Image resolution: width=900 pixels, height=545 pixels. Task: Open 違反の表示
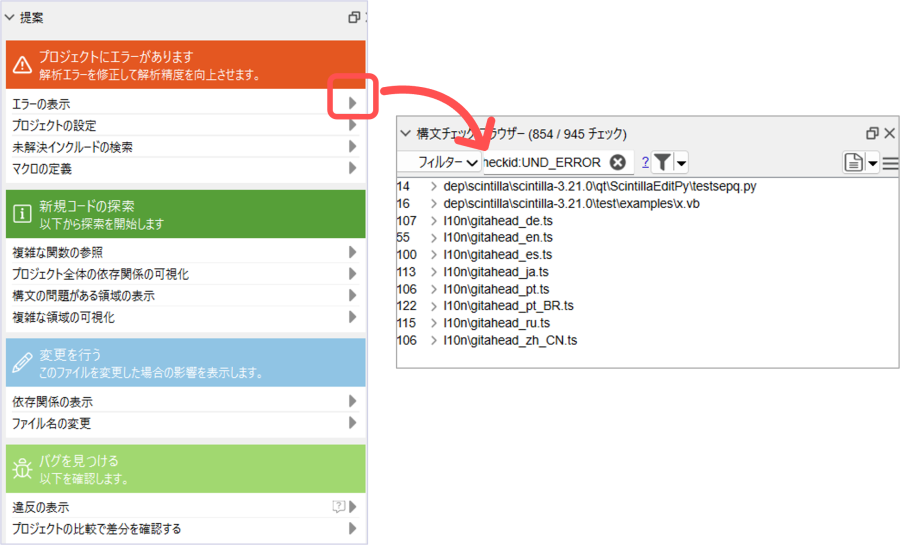pyautogui.click(x=41, y=508)
